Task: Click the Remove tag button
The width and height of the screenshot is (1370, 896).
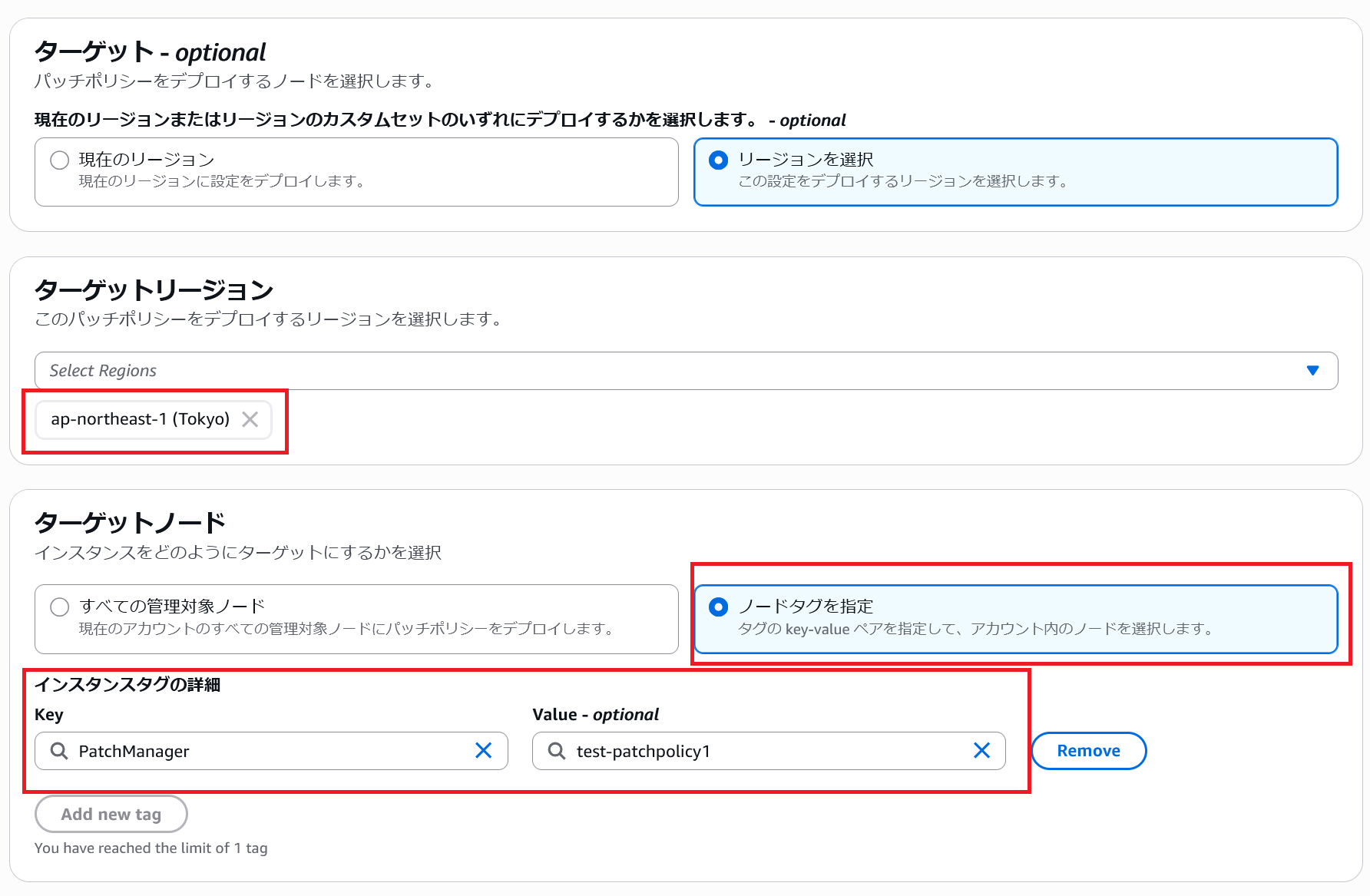Action: click(x=1088, y=751)
